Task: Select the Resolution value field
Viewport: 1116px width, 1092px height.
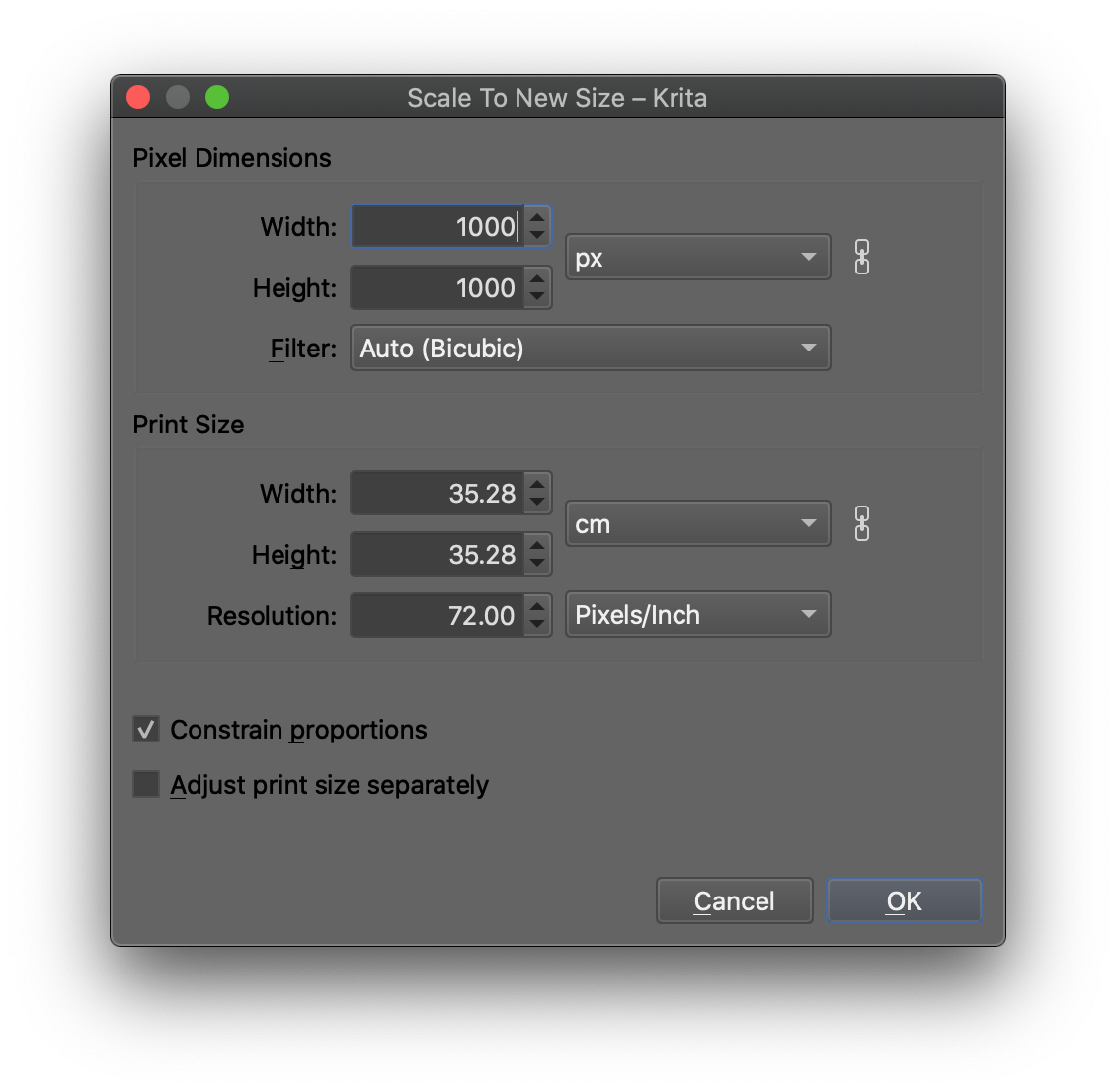Action: coord(438,616)
